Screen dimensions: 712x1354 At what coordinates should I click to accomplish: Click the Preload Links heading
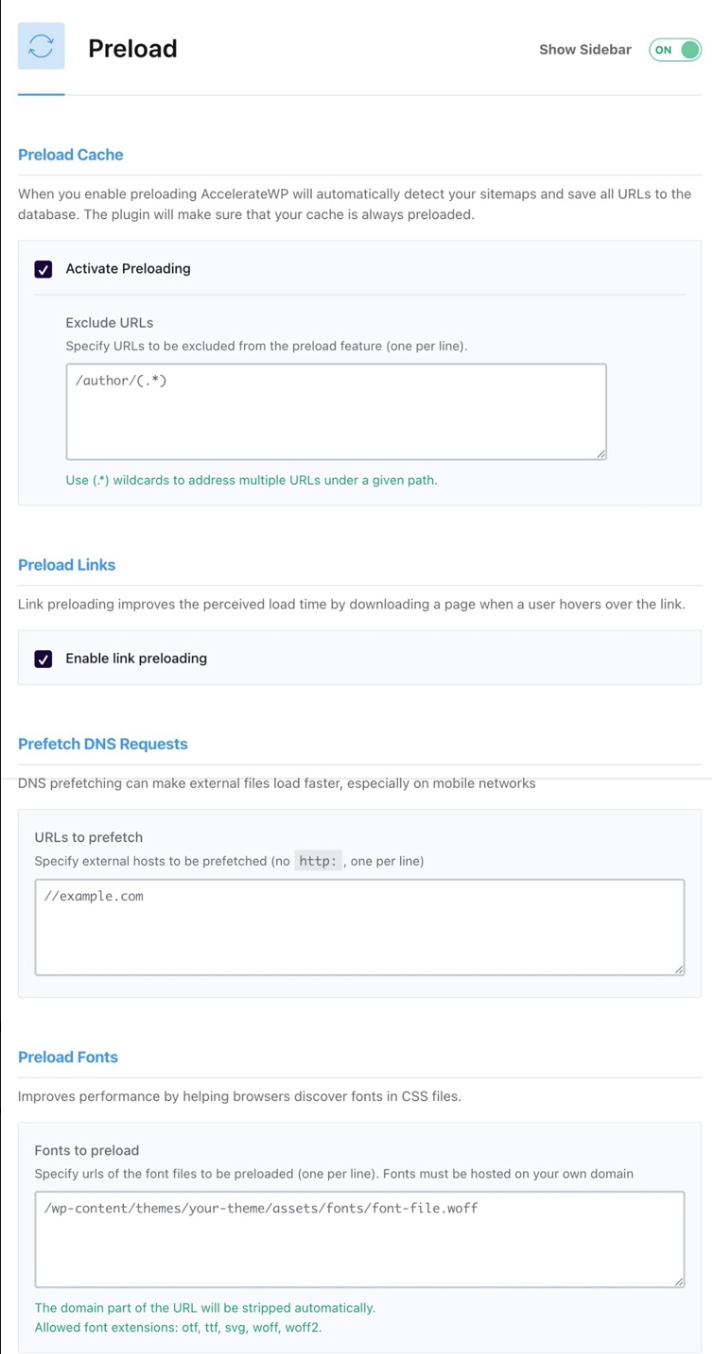coord(67,564)
